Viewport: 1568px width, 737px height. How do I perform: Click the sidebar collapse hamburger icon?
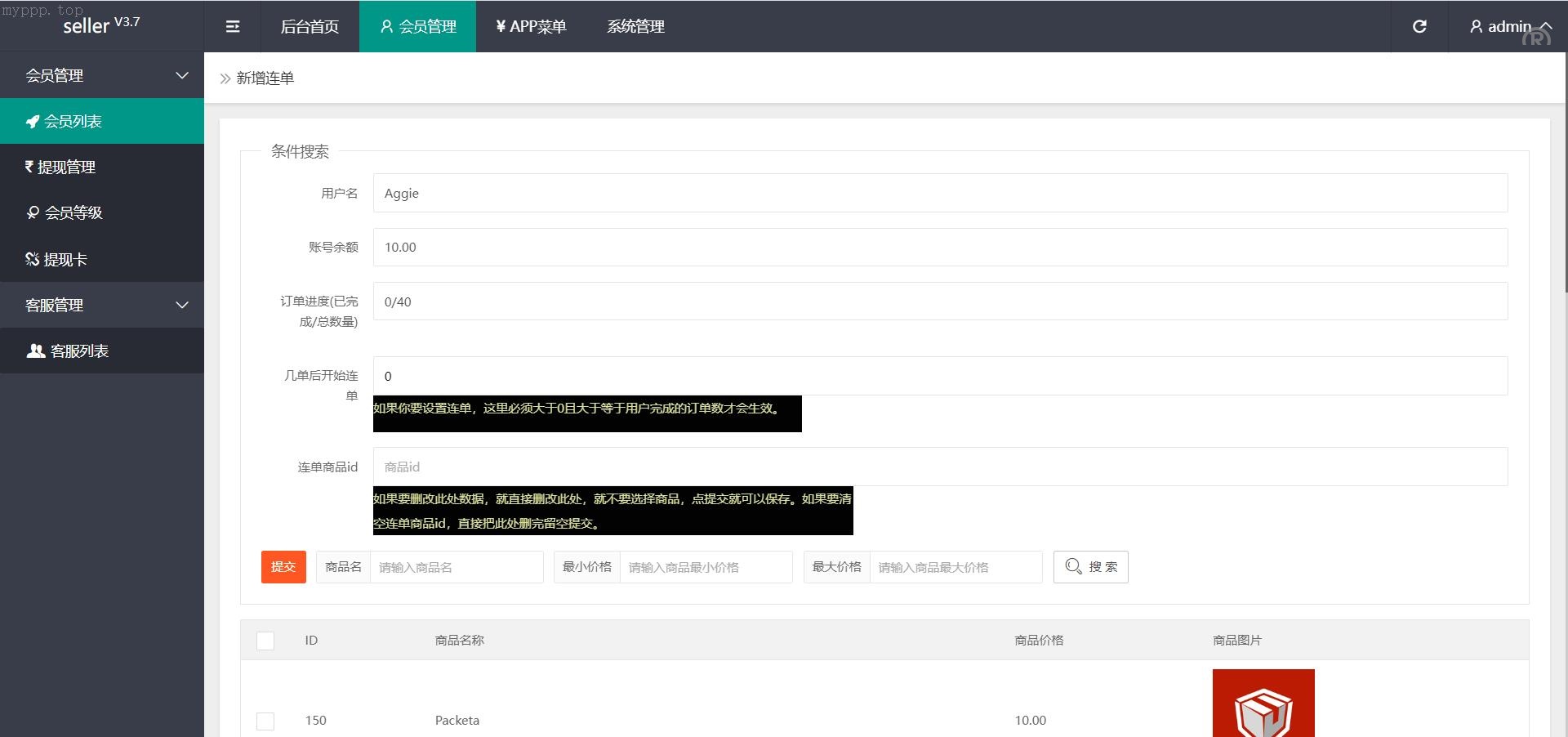pos(233,27)
